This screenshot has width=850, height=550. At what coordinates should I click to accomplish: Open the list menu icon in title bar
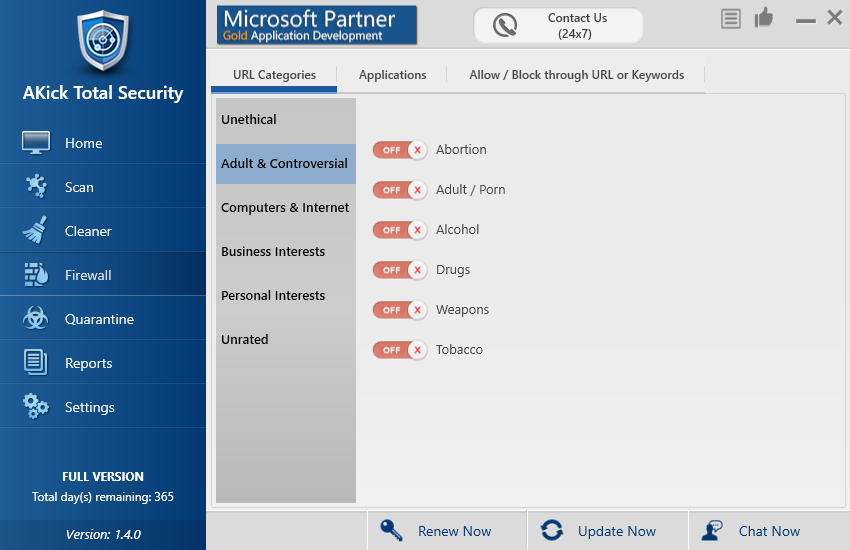731,19
